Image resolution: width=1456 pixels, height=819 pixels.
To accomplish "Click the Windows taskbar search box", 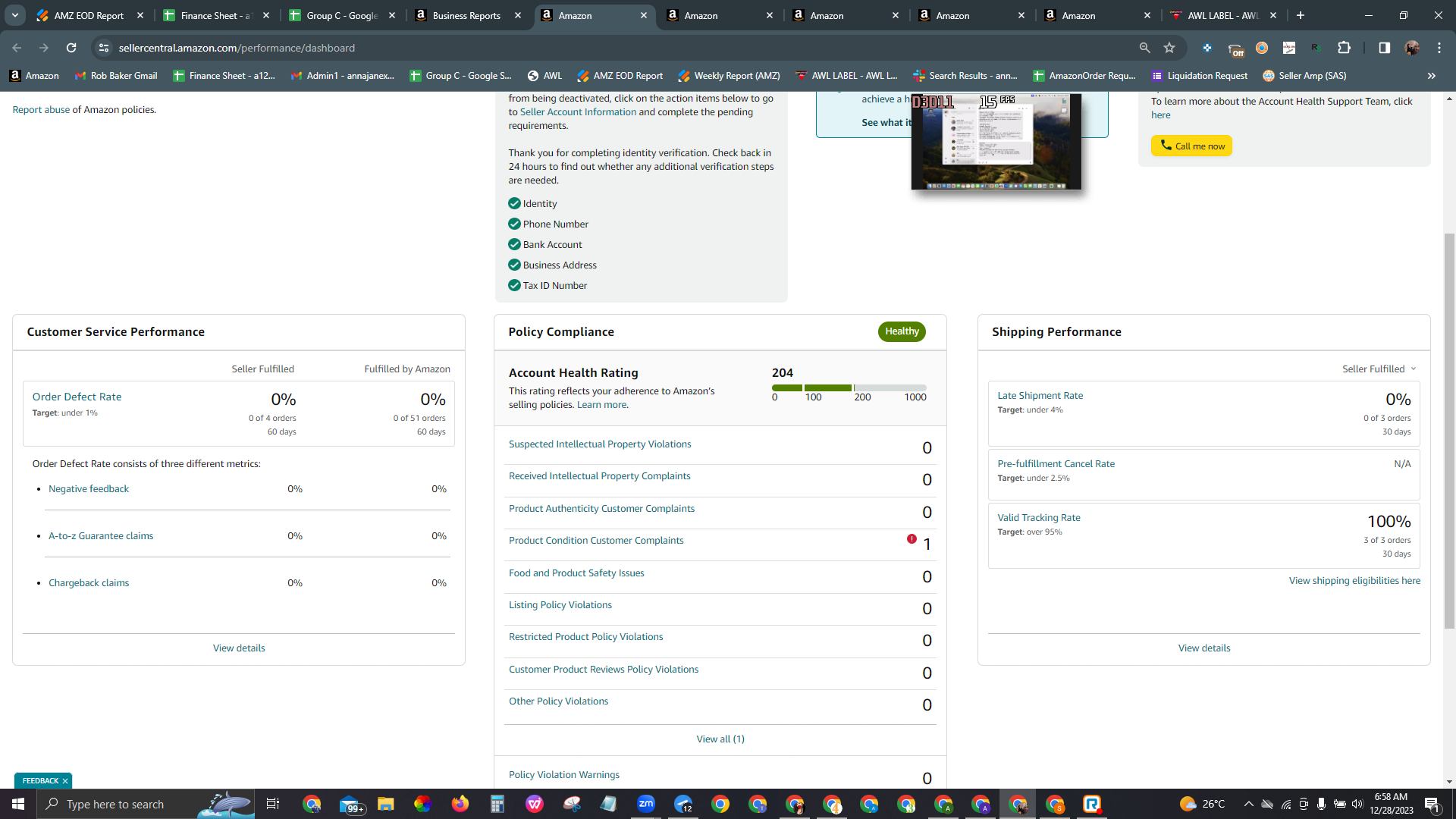I will 146,804.
